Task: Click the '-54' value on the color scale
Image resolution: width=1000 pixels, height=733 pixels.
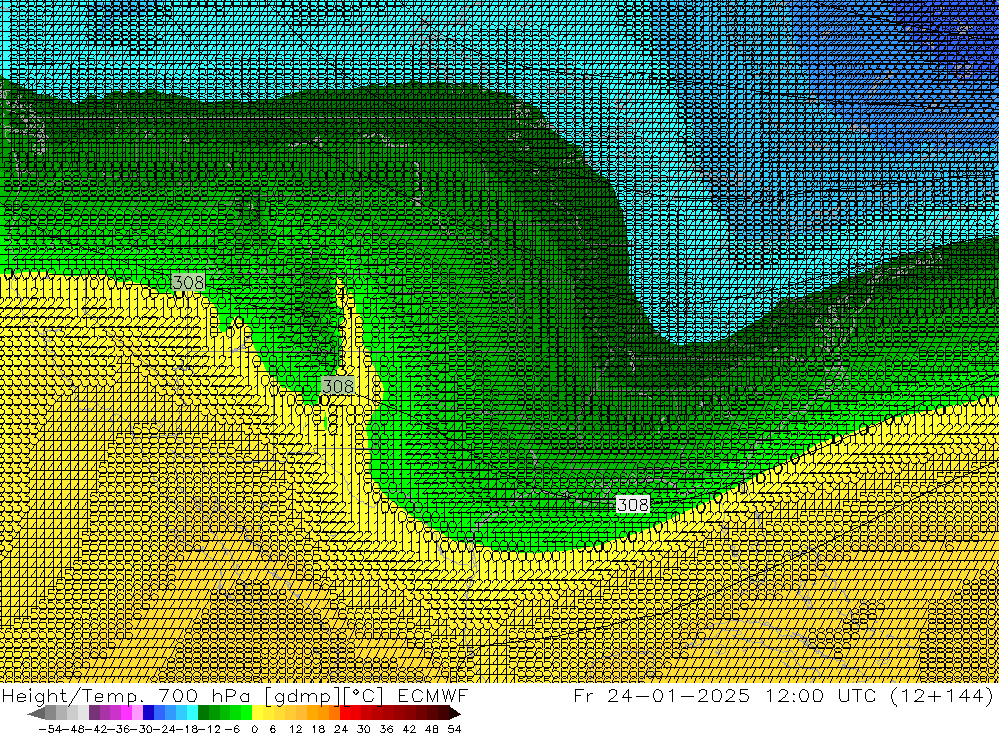Action: click(x=48, y=729)
